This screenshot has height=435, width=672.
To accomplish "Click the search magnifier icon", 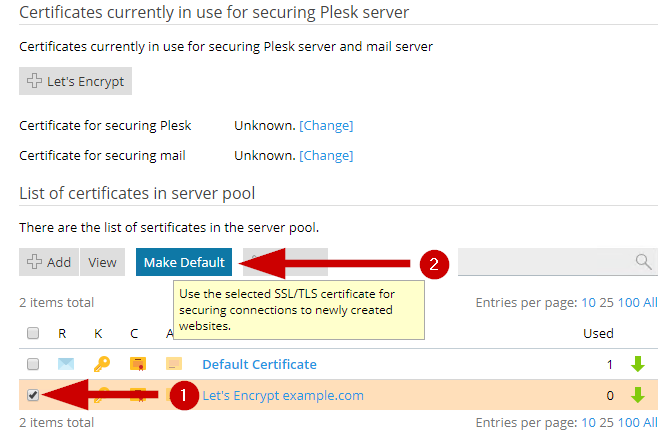I will point(643,262).
